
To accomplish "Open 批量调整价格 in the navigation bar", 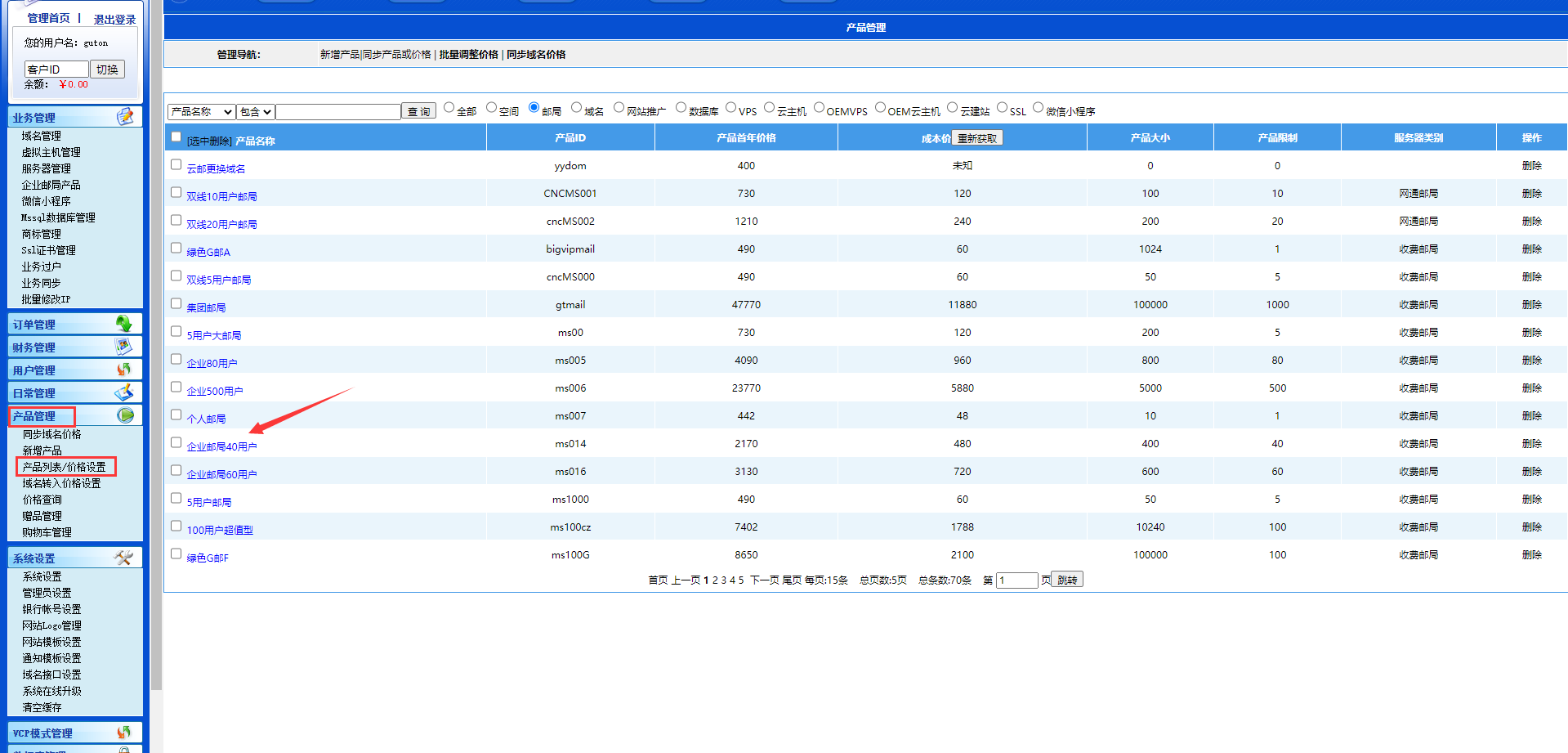I will coord(468,55).
